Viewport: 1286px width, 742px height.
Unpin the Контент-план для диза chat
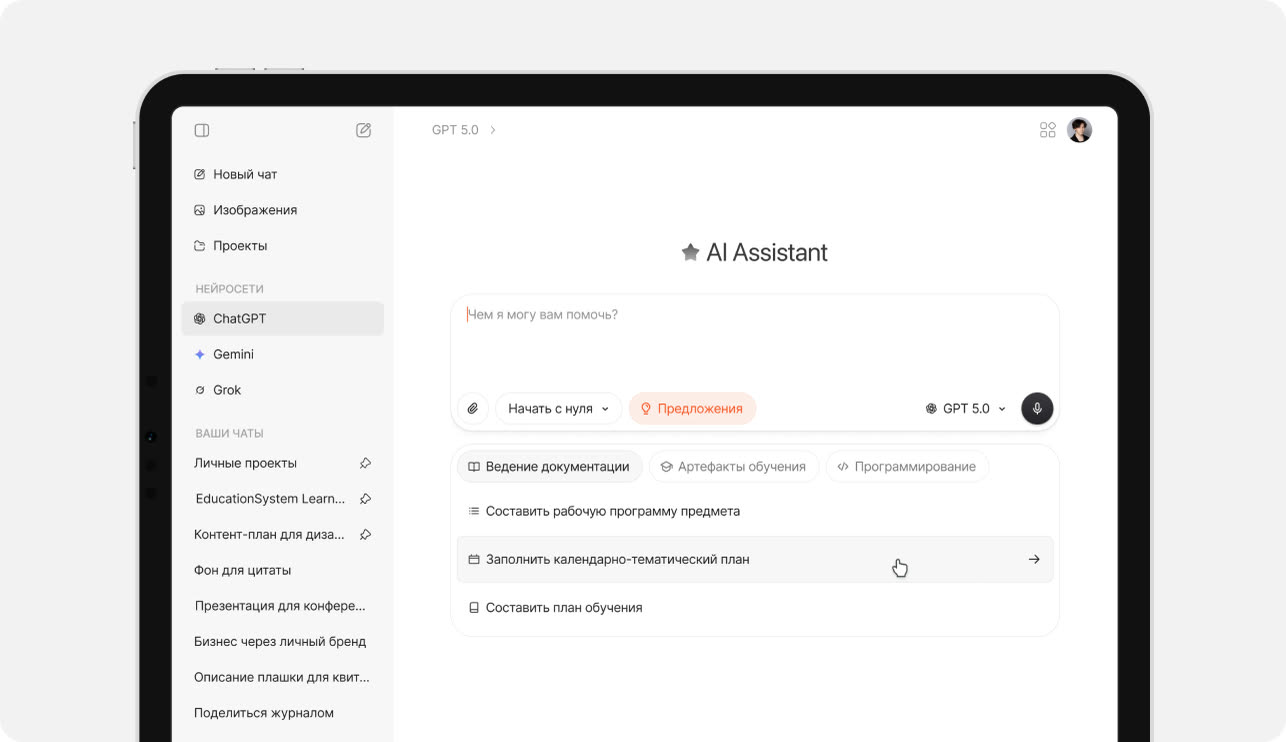pyautogui.click(x=366, y=534)
